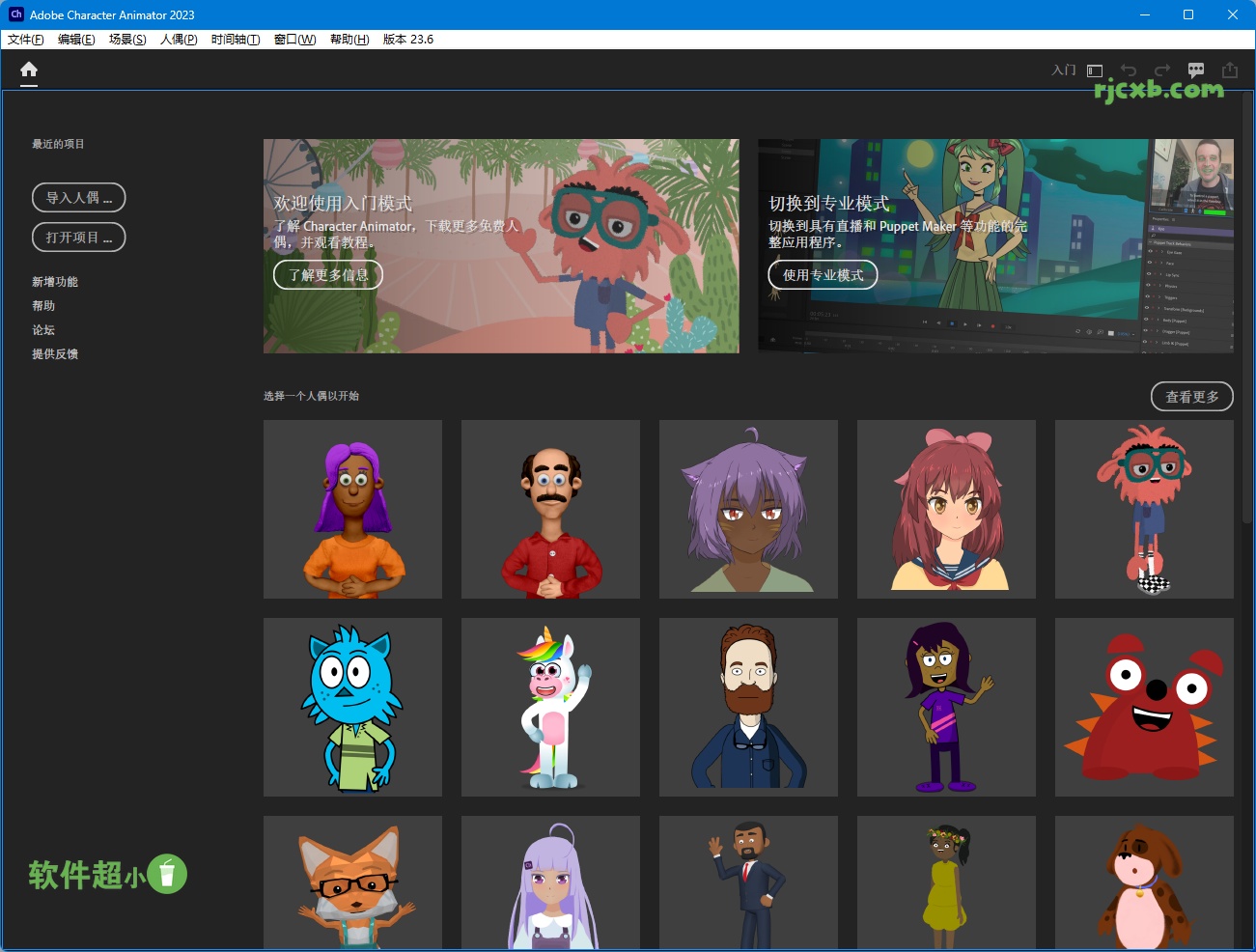The width and height of the screenshot is (1256, 952).
Task: Open the feedback chat bubble icon
Action: (1195, 70)
